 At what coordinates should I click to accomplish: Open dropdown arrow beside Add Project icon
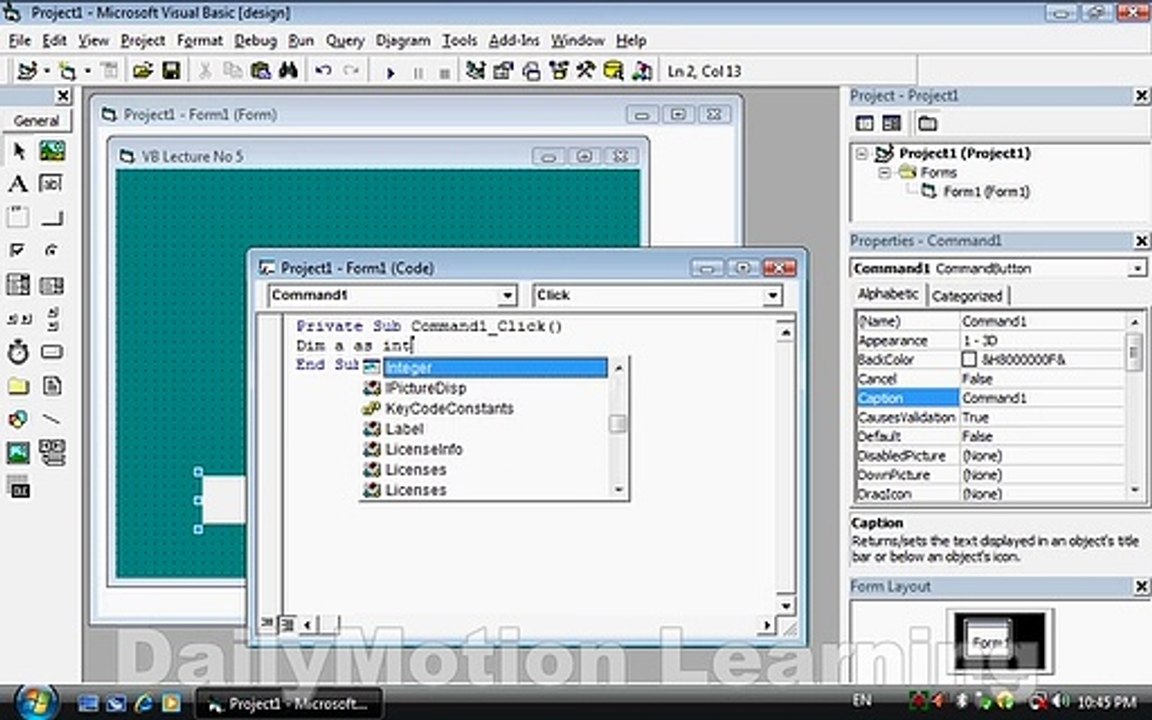pos(46,71)
